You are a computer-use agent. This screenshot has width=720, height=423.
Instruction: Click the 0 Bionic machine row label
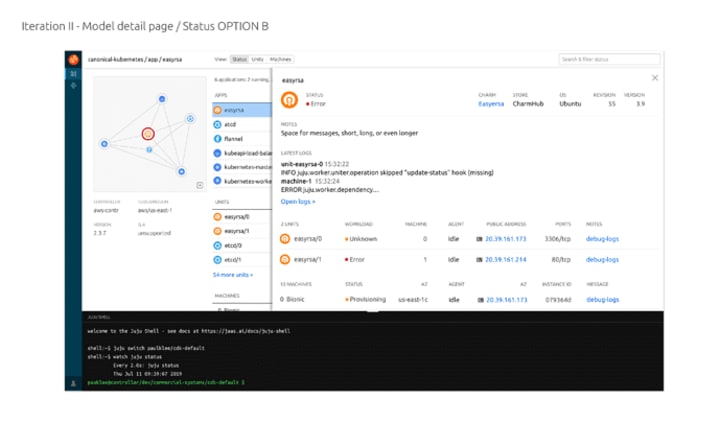[x=292, y=299]
